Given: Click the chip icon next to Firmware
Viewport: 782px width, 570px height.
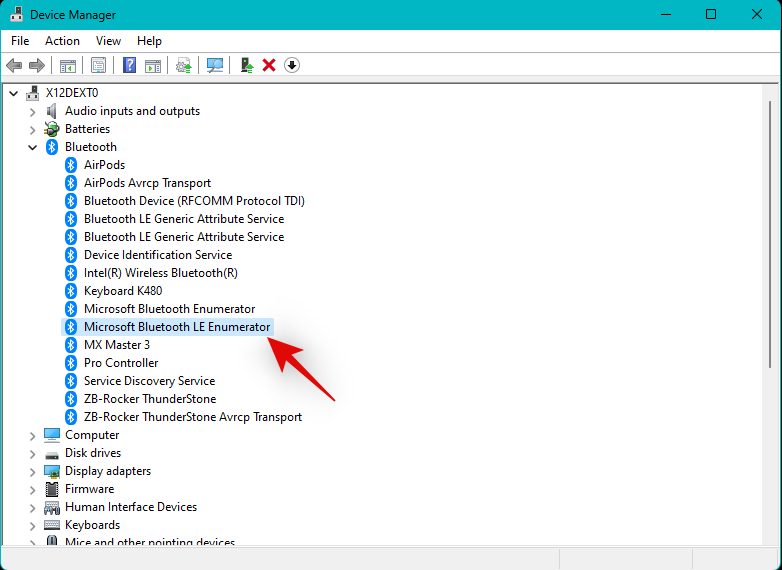Looking at the screenshot, I should pos(52,489).
